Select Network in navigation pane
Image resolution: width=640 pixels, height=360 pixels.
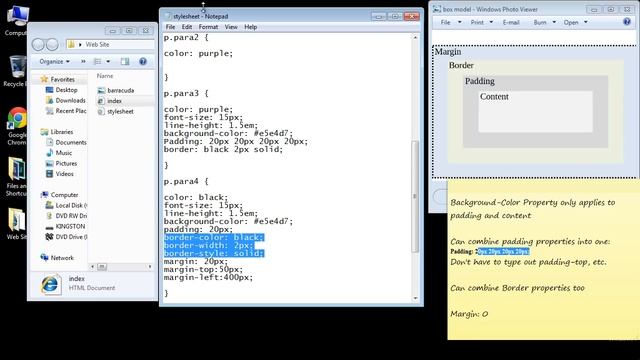pyautogui.click(x=62, y=258)
